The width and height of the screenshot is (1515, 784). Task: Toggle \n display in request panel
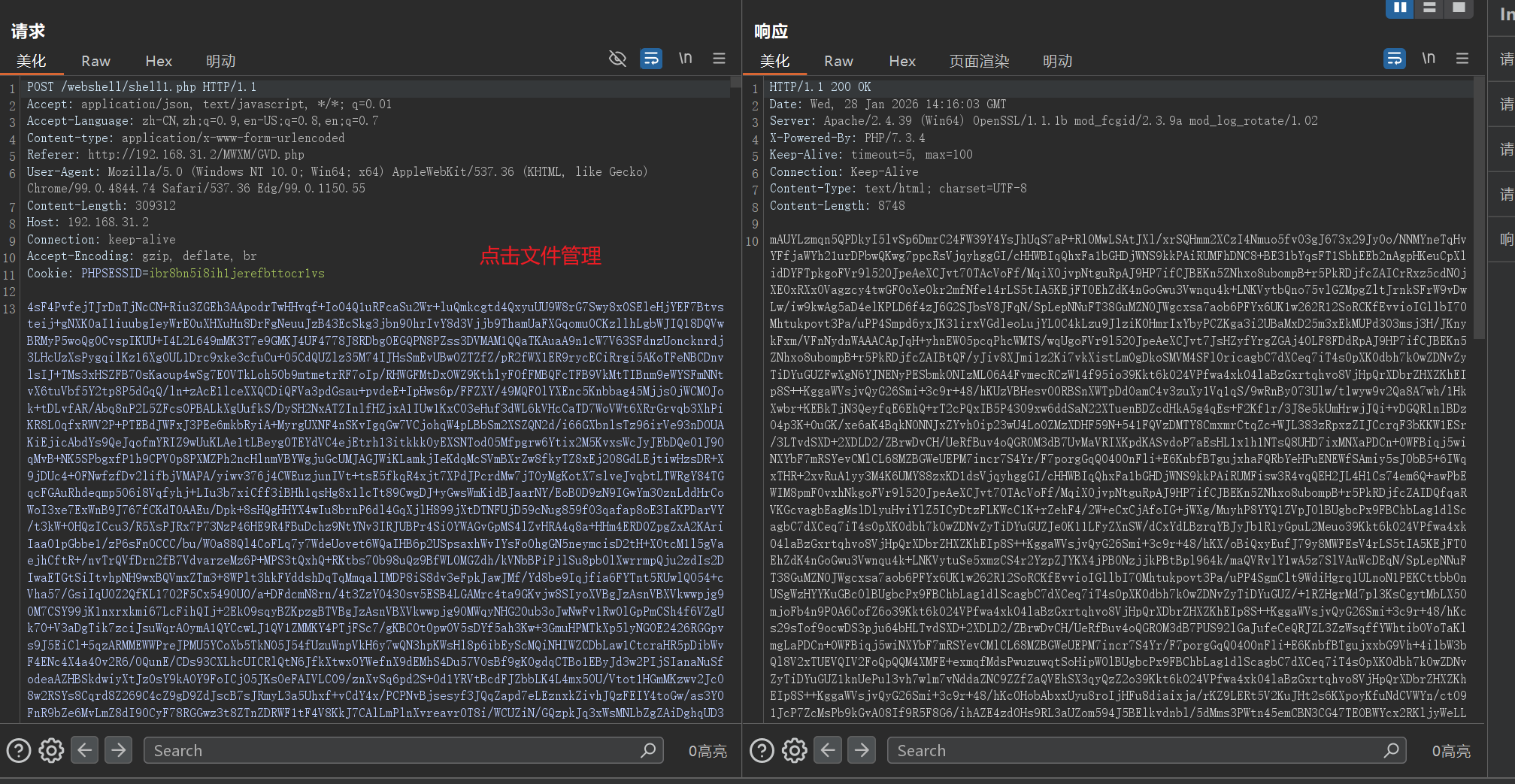coord(685,59)
